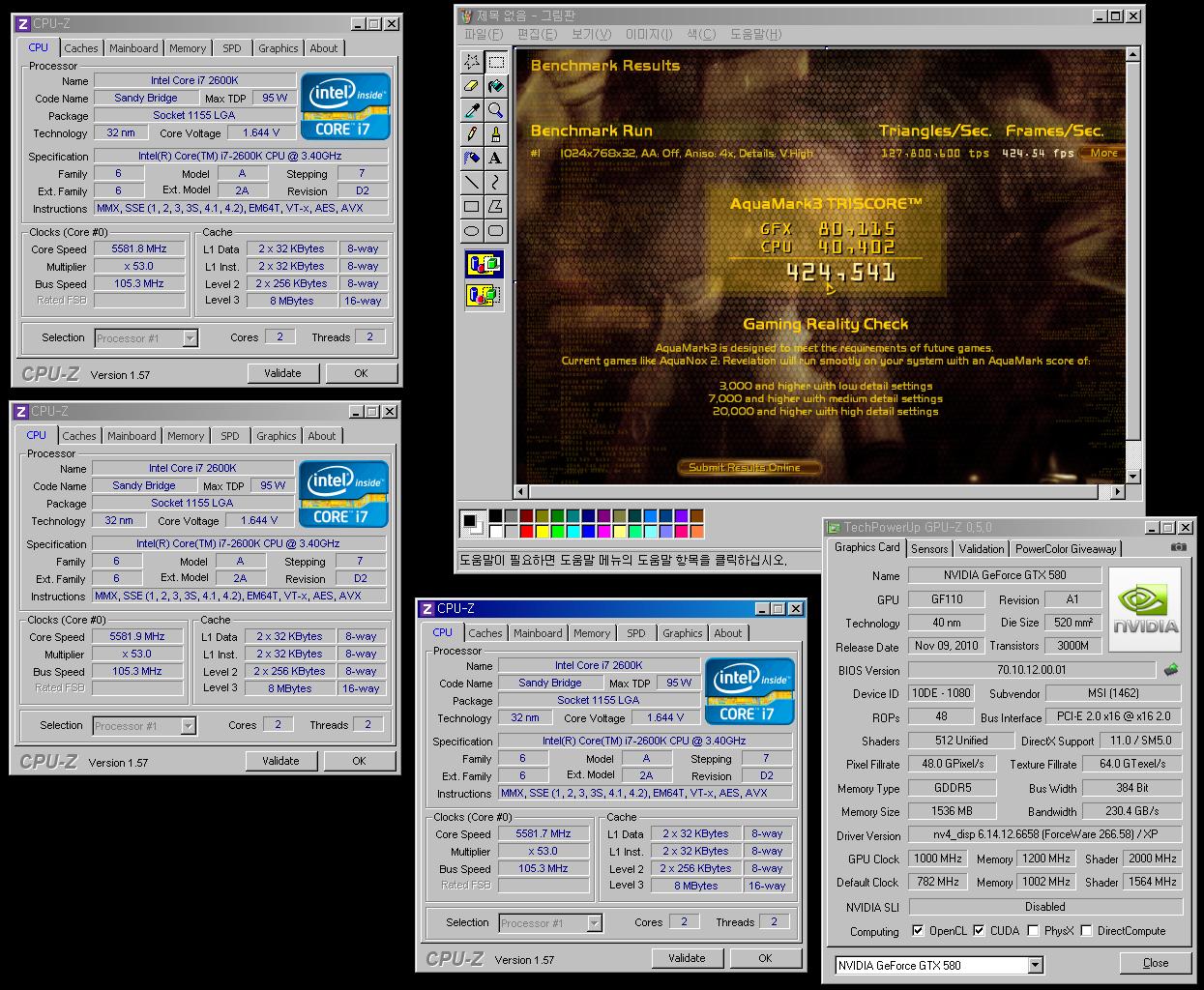Open Mainboard tab in the 5581.9 MHz CPU-Z

[x=132, y=436]
